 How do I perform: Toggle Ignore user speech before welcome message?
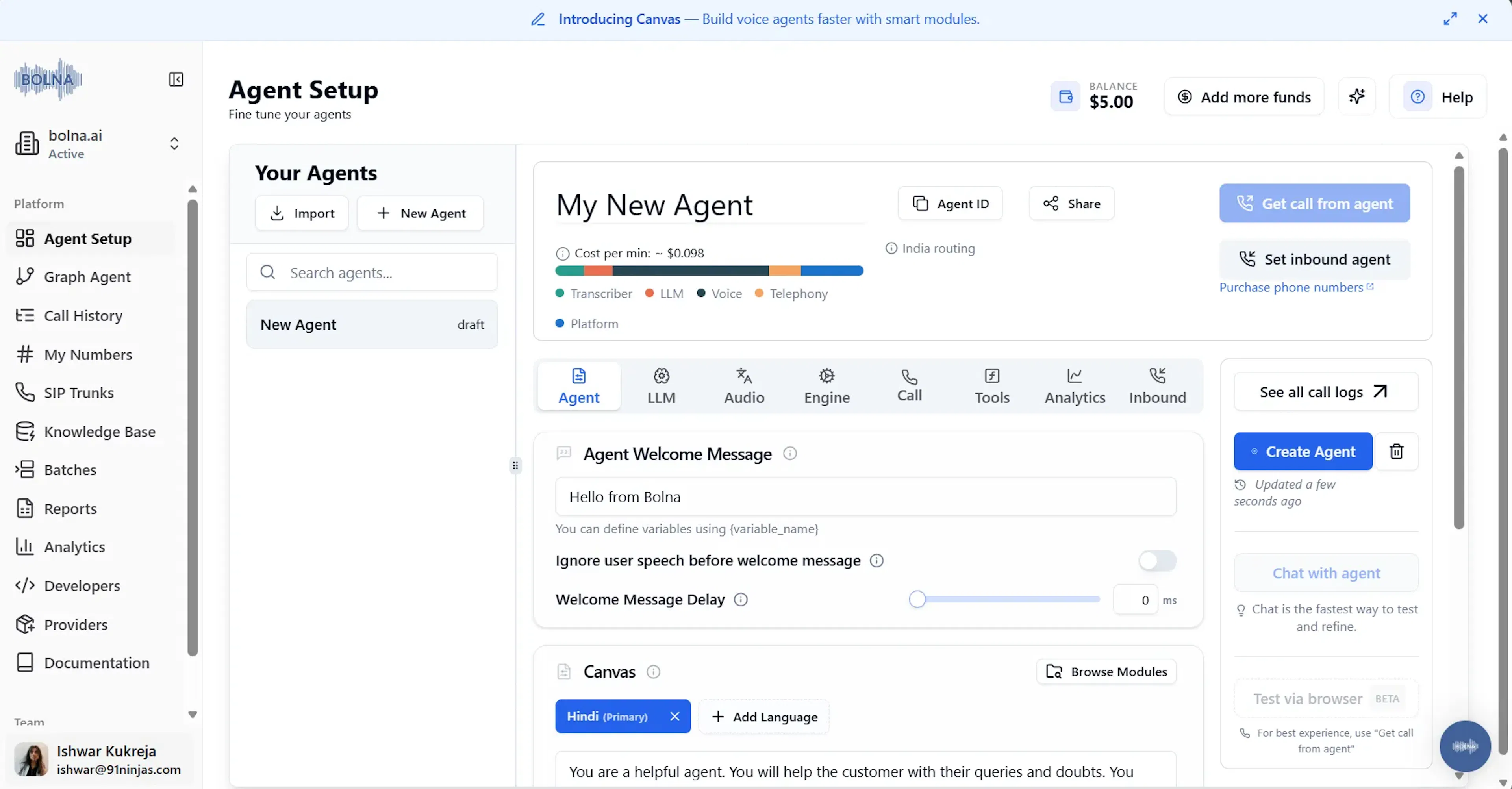1158,561
